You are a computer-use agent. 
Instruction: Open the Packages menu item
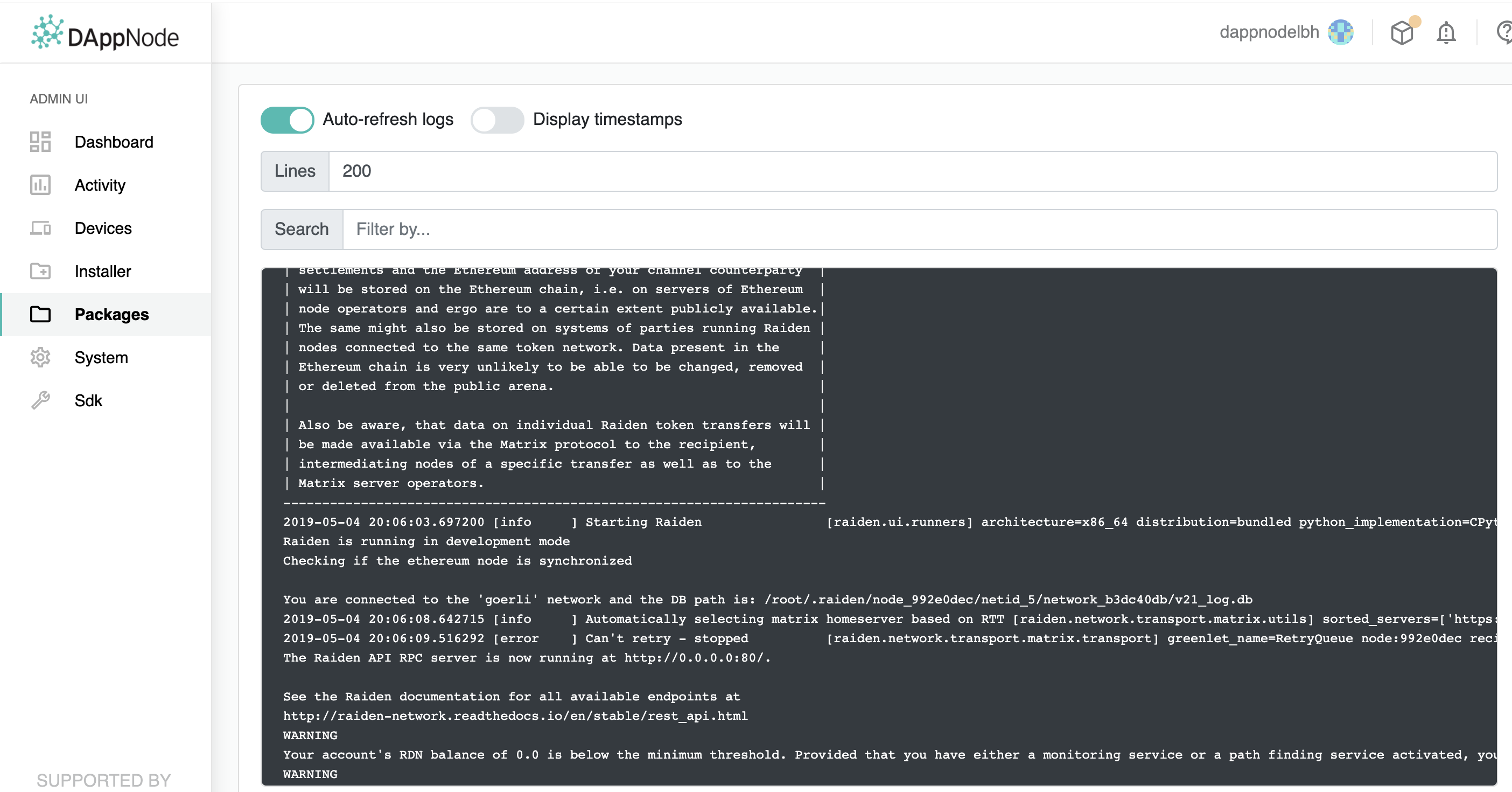click(x=111, y=314)
